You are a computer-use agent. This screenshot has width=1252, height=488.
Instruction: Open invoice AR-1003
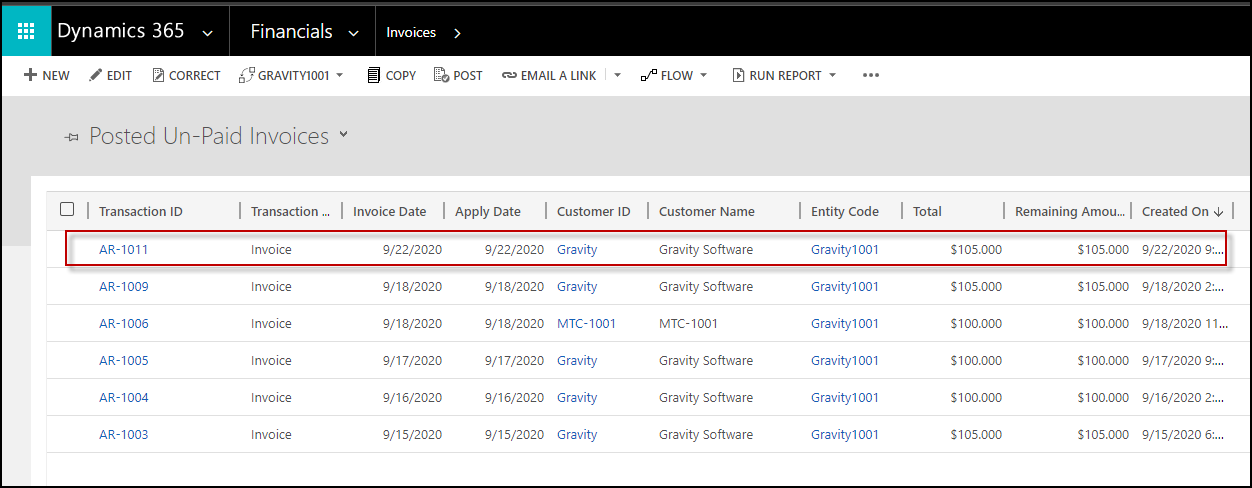[x=123, y=434]
